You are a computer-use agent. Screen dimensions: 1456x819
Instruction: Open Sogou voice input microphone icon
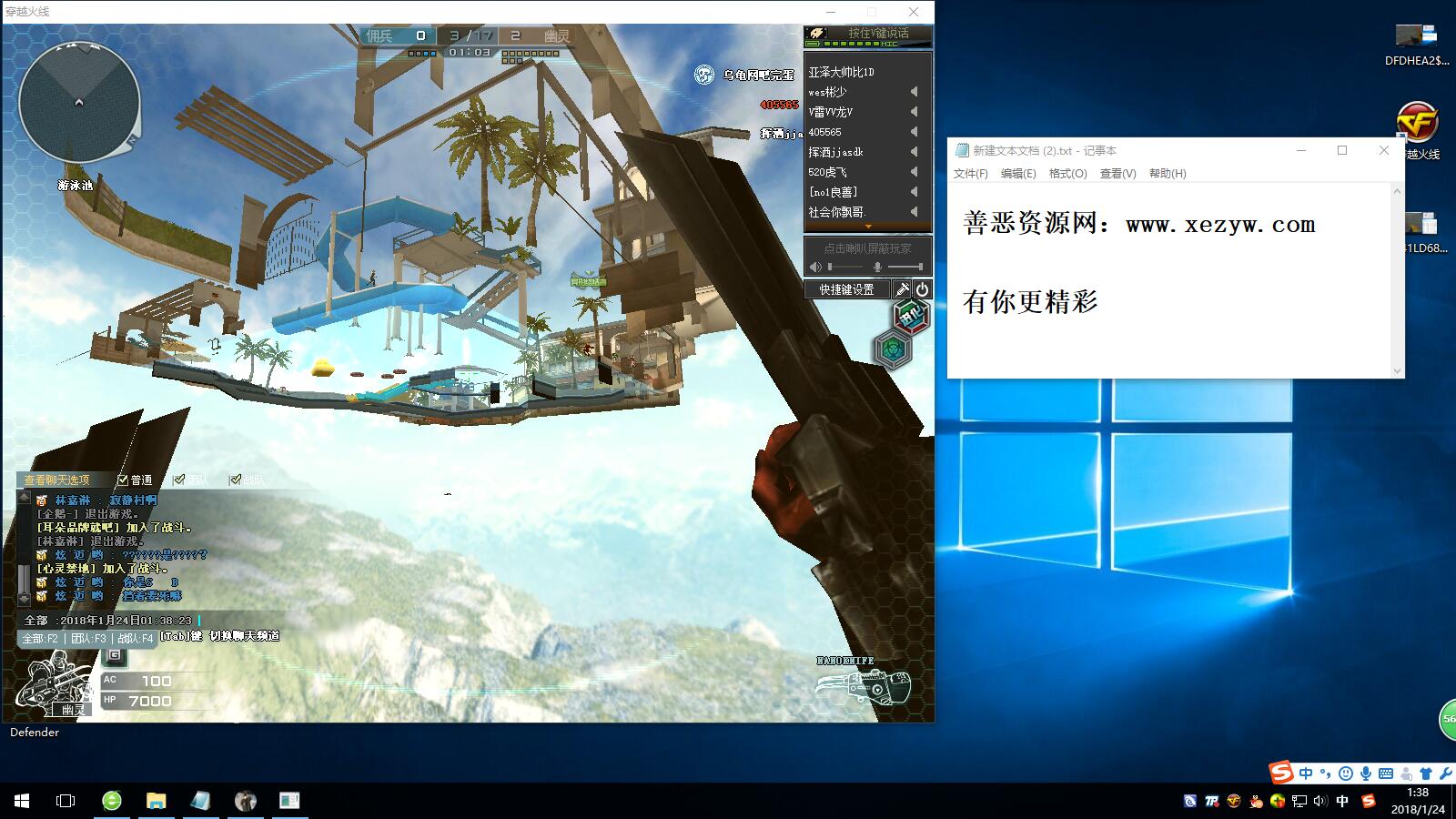(x=1365, y=773)
